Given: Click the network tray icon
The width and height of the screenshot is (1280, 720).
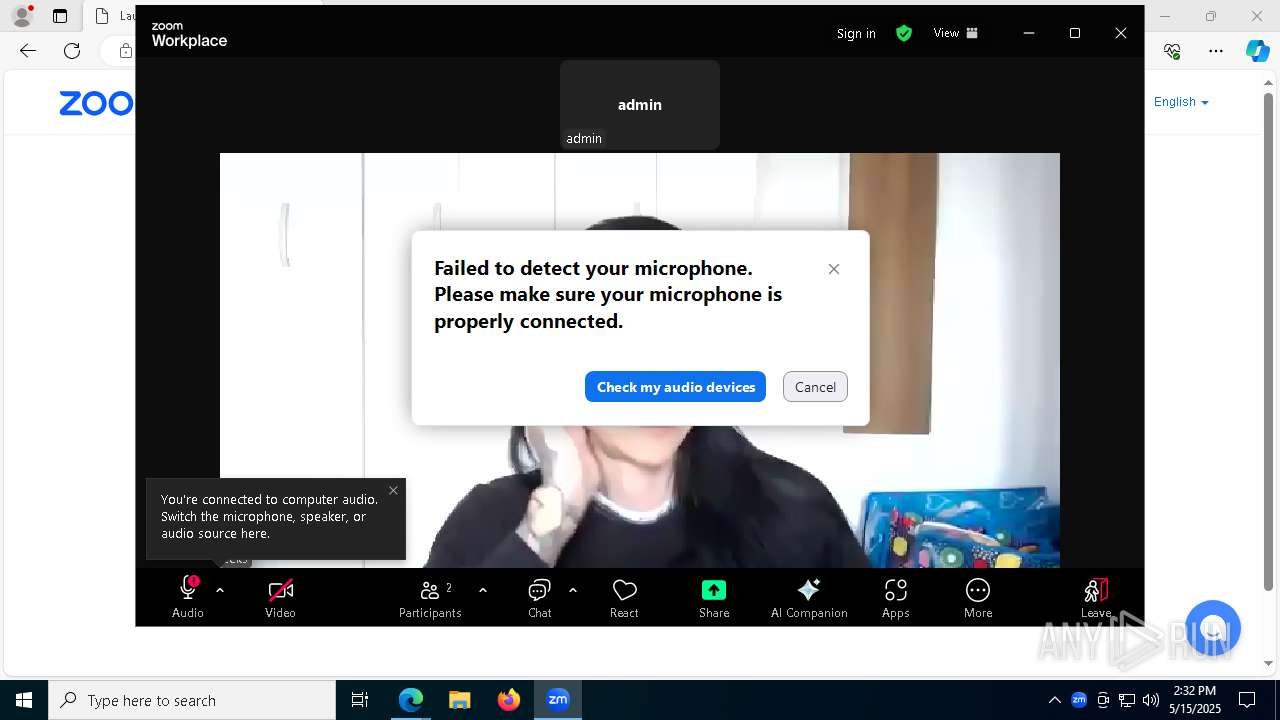Looking at the screenshot, I should click(1127, 700).
